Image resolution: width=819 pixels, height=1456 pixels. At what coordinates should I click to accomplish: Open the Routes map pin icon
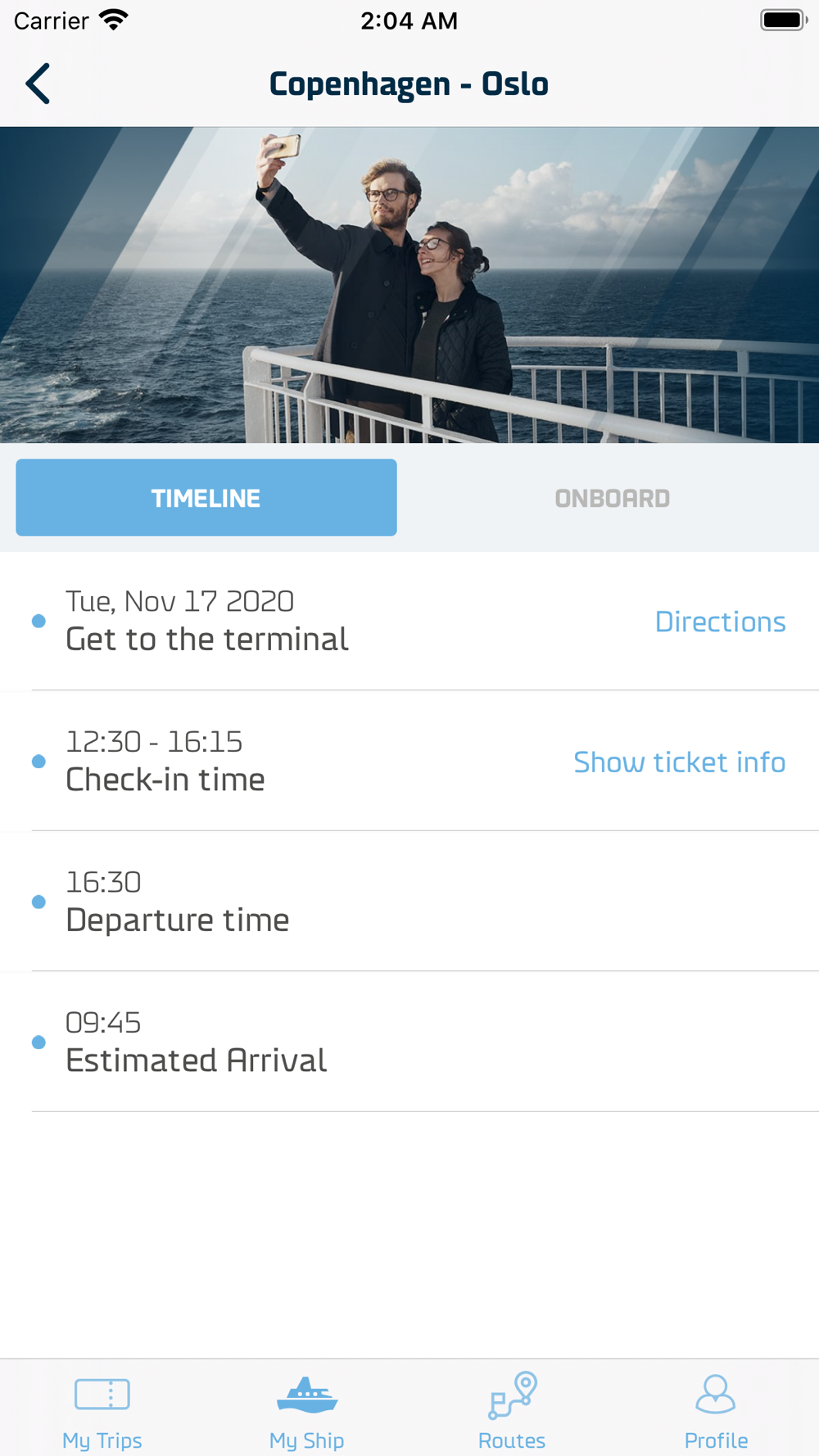513,1395
